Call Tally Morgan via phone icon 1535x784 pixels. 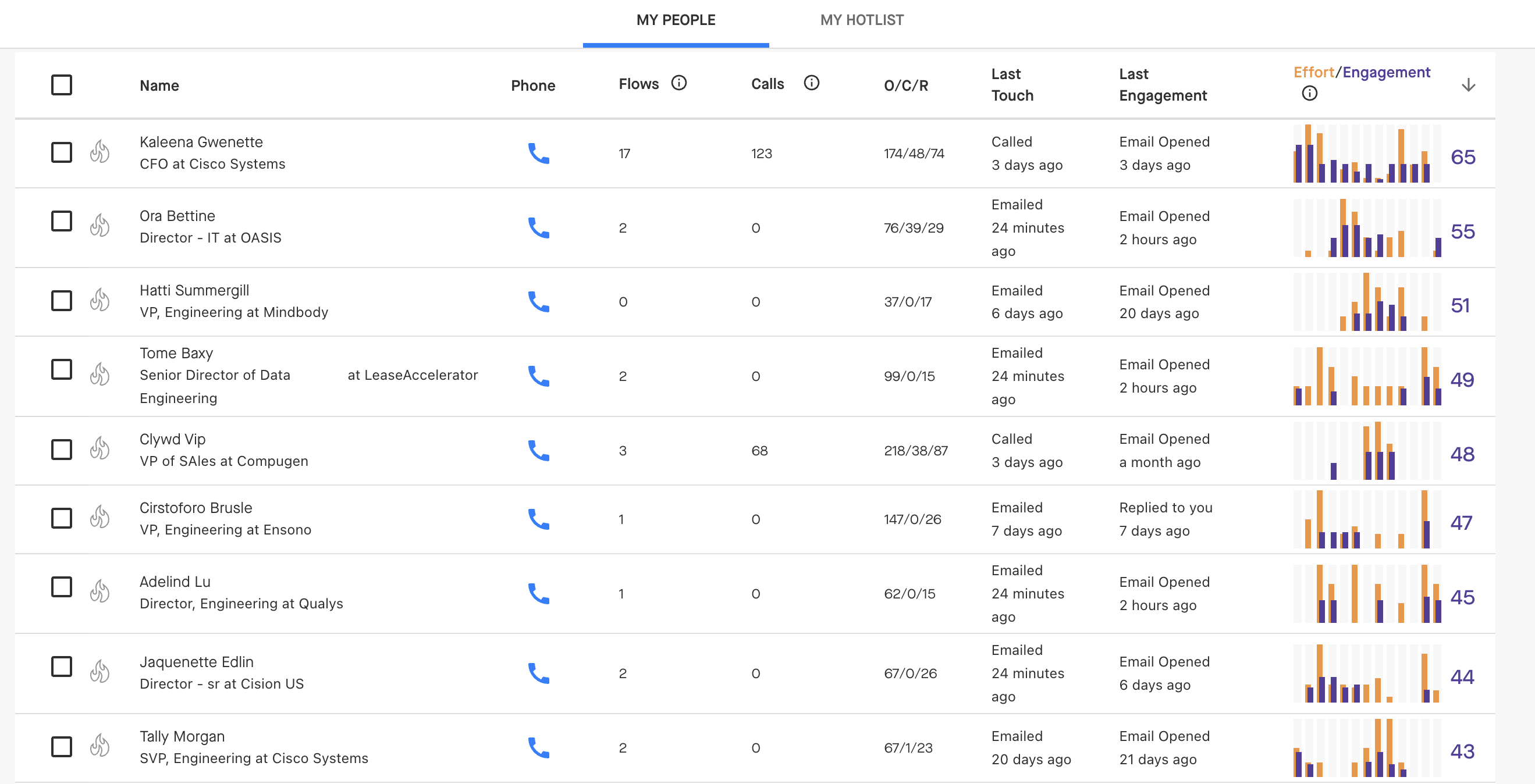pos(539,748)
